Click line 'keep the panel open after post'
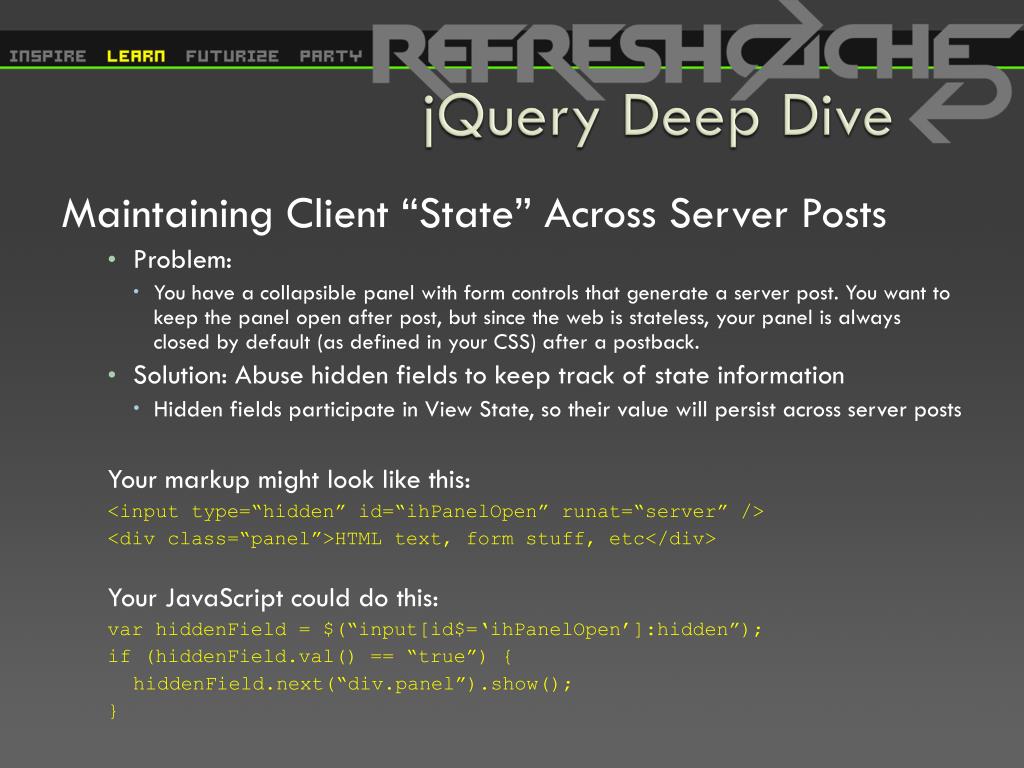This screenshot has height=768, width=1024. click(x=526, y=318)
